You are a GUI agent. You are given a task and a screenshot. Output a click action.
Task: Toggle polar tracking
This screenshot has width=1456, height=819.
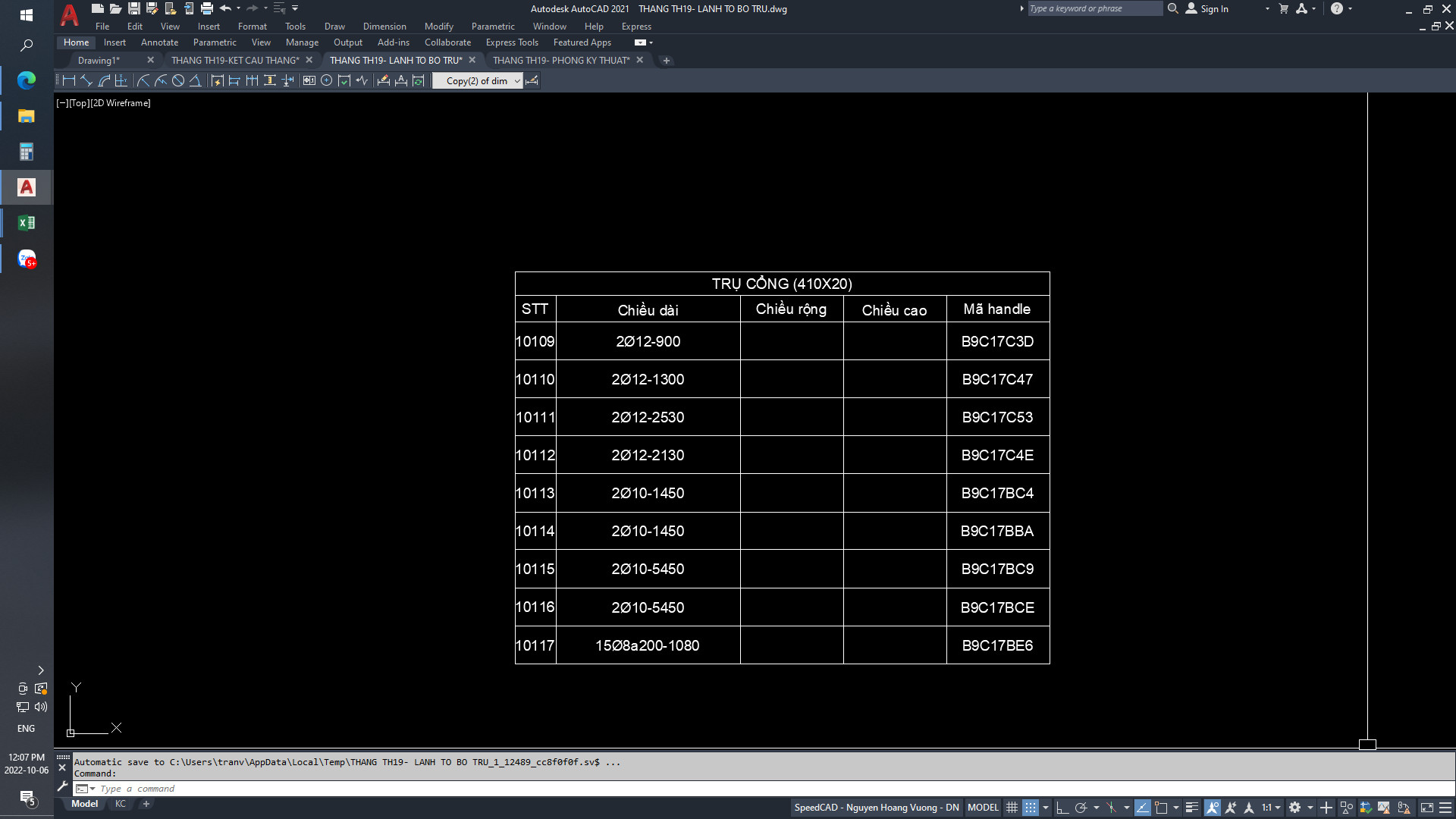click(1081, 808)
